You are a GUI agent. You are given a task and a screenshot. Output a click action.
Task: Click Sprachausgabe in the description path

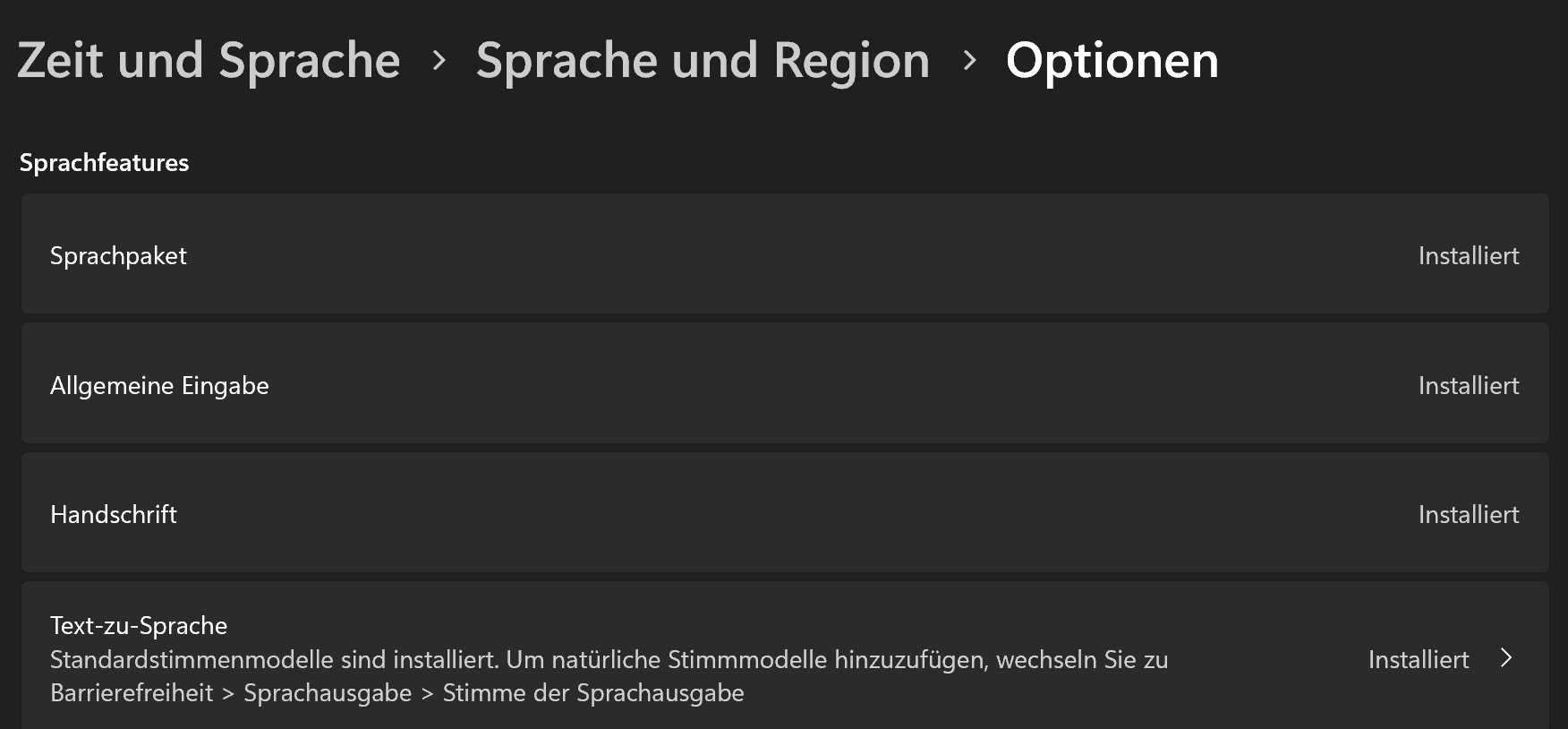(x=328, y=693)
